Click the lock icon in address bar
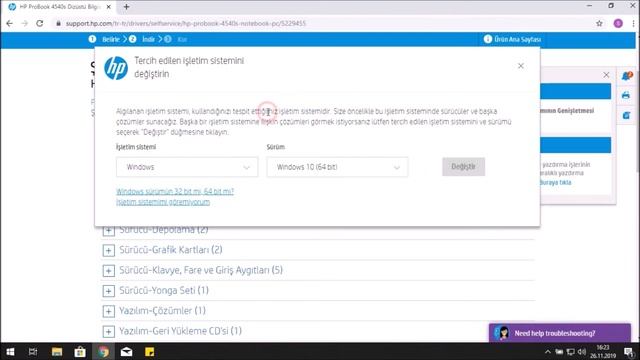The height and width of the screenshot is (360, 640). tap(58, 24)
